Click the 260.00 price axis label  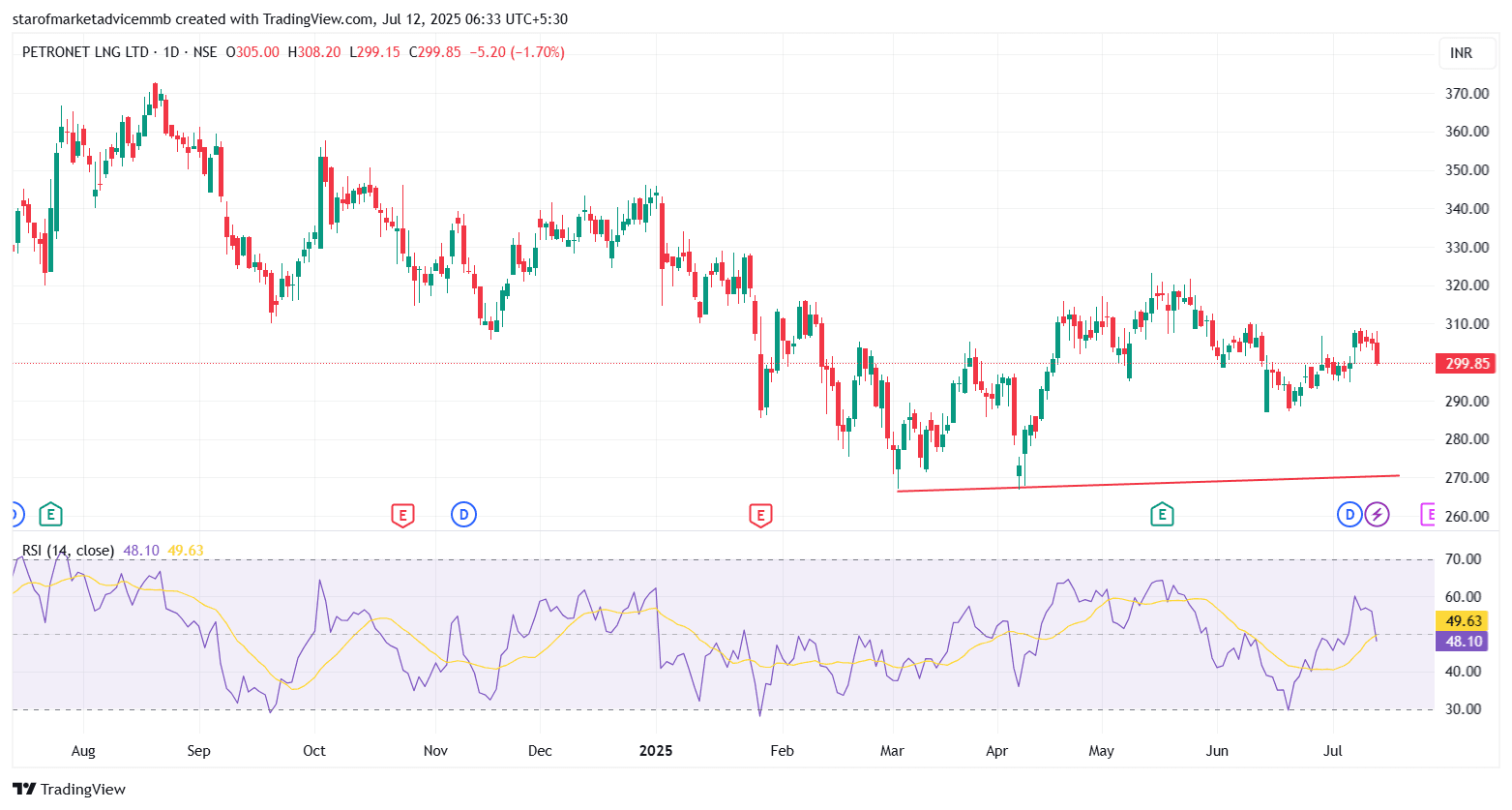pos(1467,517)
